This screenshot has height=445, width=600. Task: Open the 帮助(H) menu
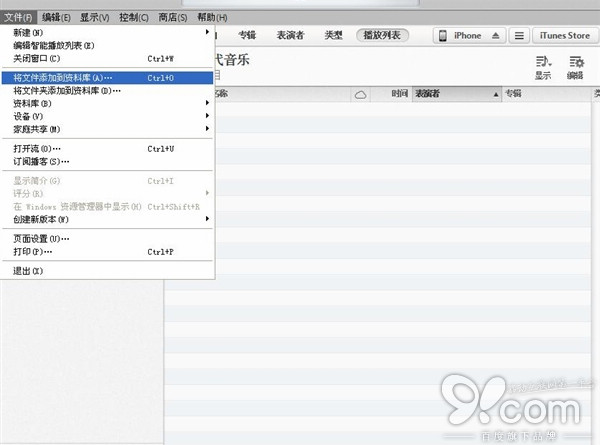coord(212,18)
